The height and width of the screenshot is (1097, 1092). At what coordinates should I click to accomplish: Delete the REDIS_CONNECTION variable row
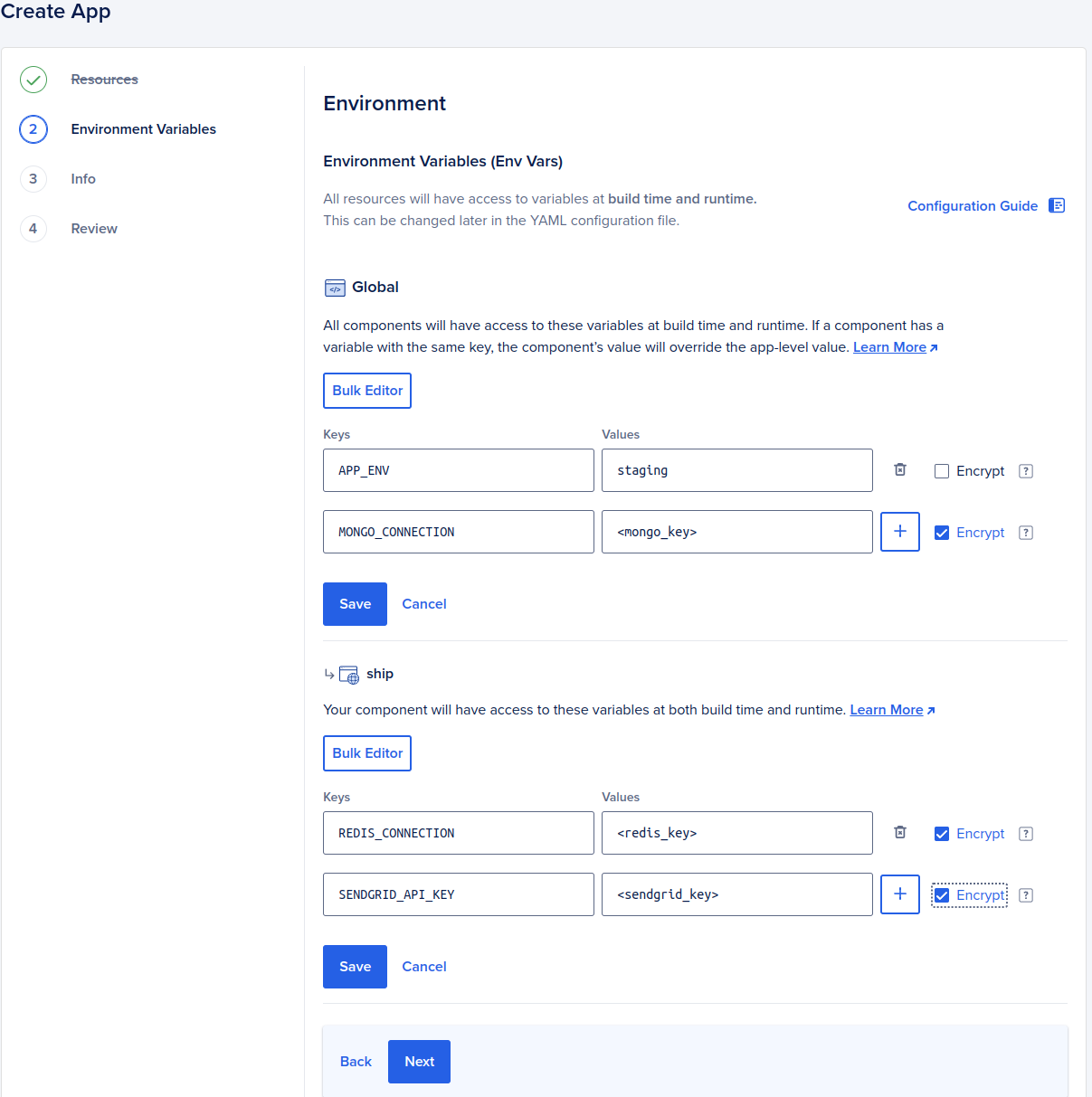(899, 831)
